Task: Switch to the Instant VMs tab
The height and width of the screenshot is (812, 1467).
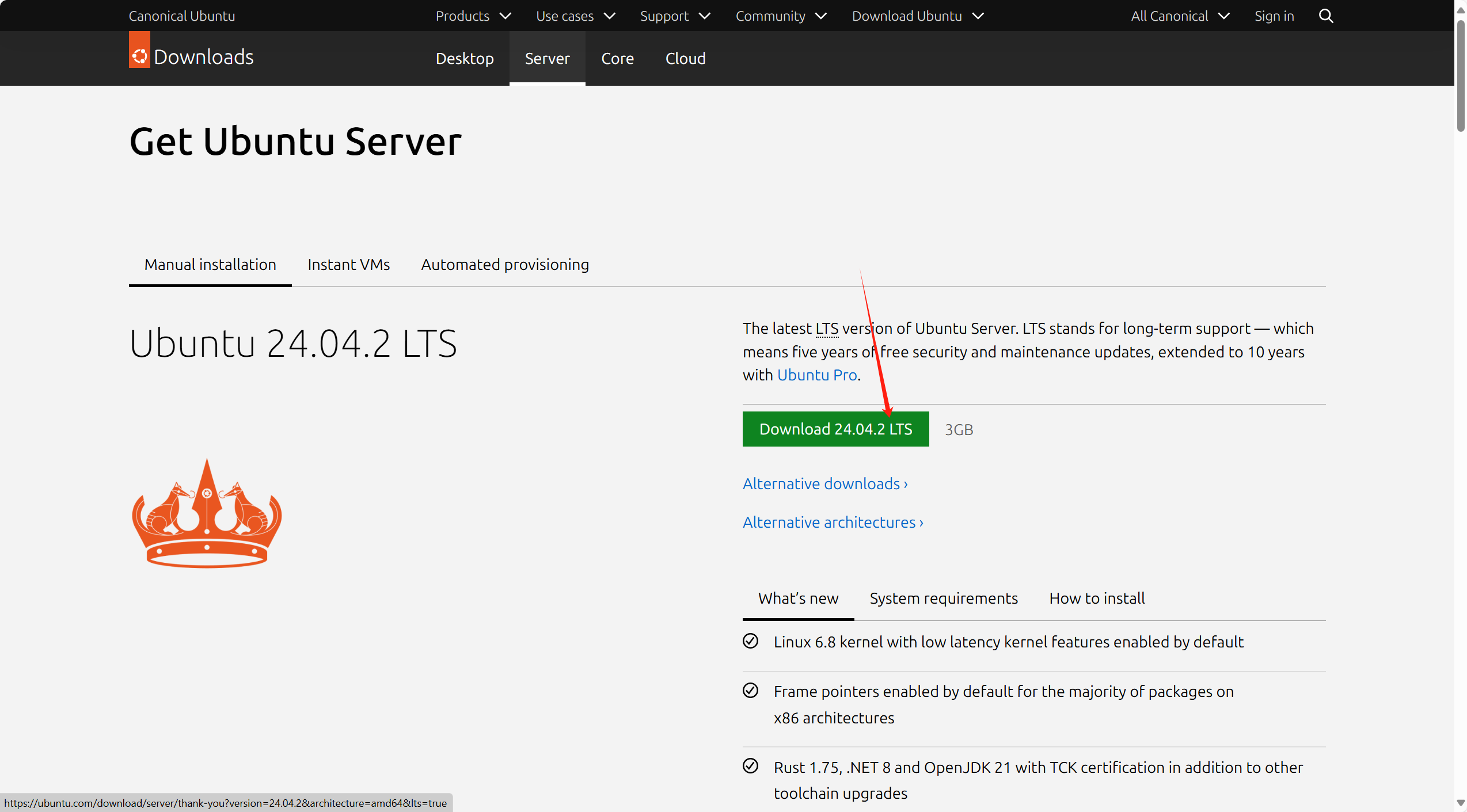Action: coord(349,264)
